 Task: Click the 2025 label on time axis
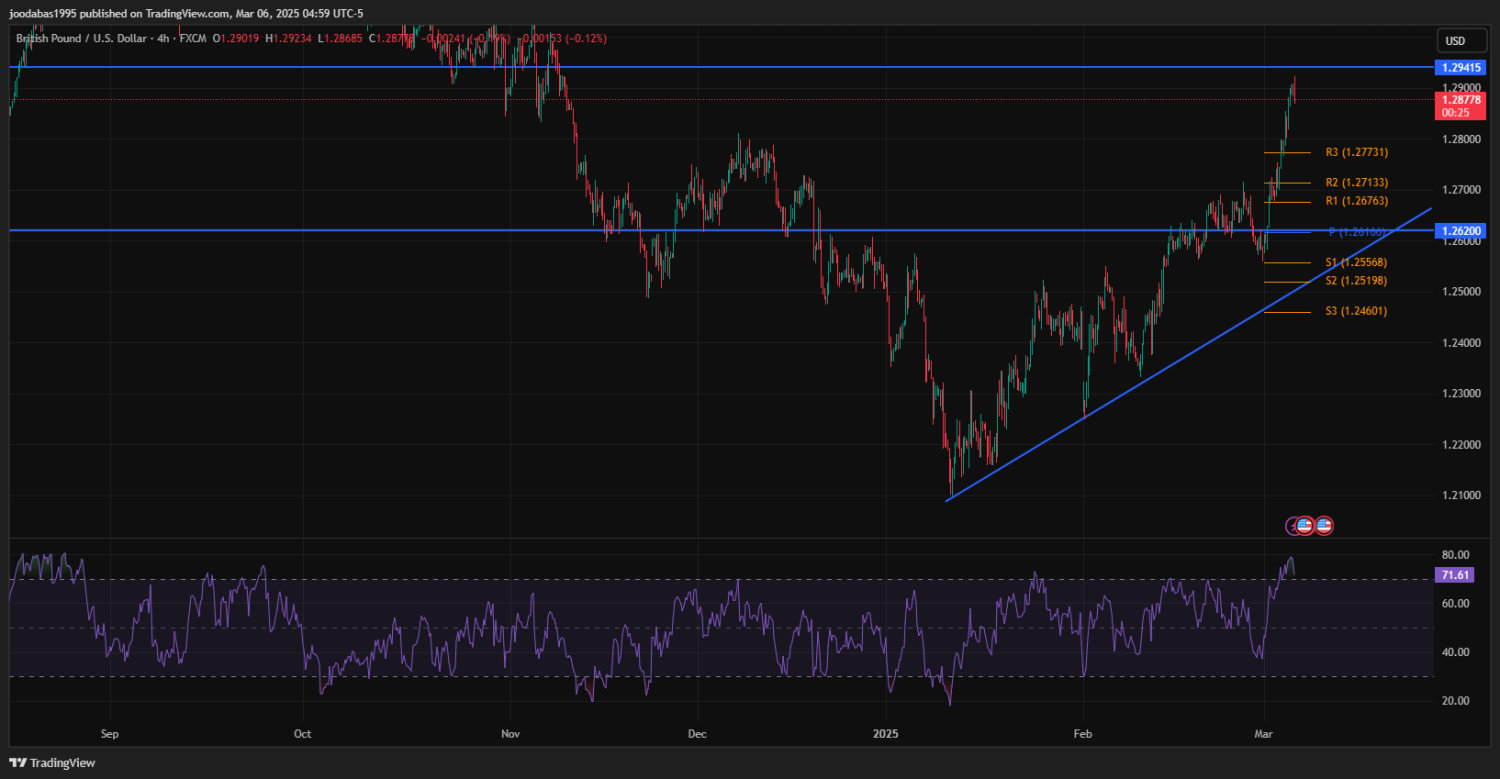coord(887,734)
